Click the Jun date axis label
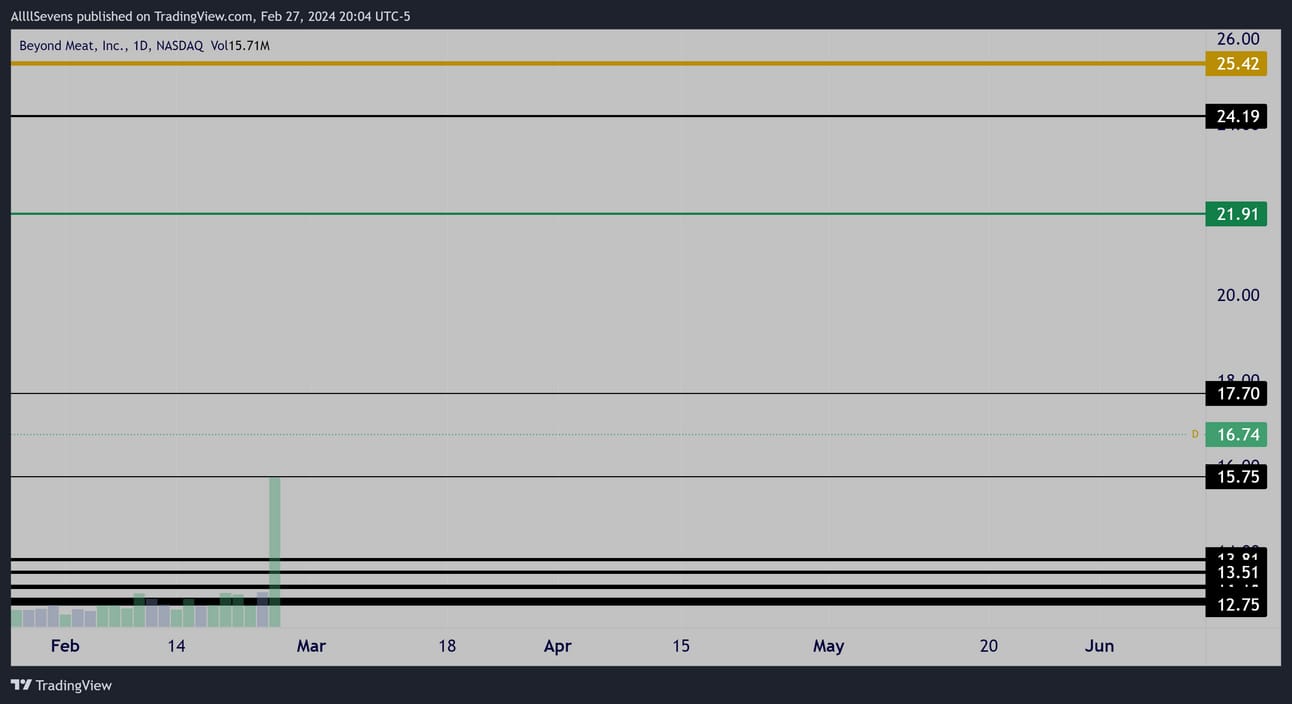 pos(1099,646)
